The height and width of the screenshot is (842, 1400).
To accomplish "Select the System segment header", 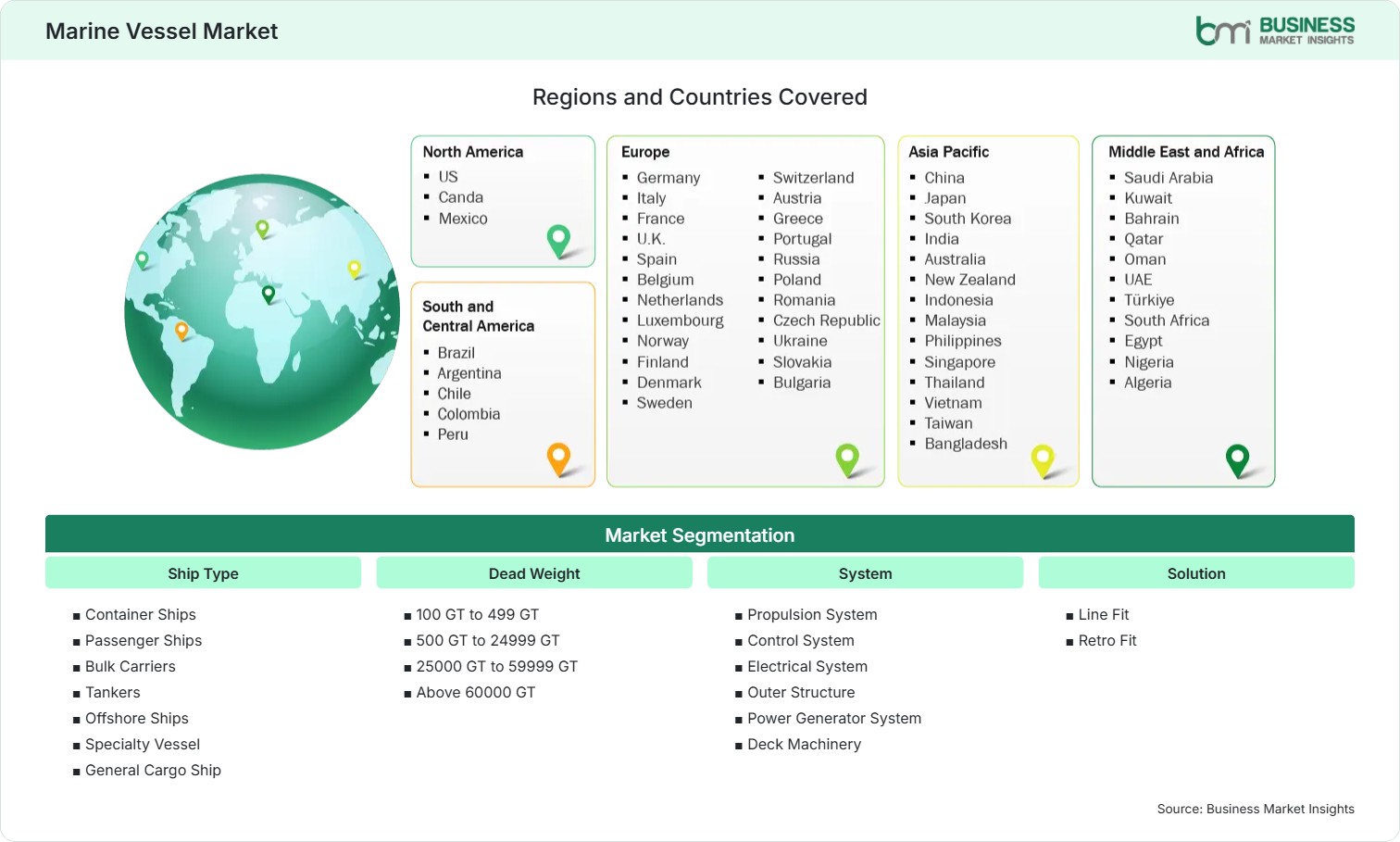I will [865, 573].
